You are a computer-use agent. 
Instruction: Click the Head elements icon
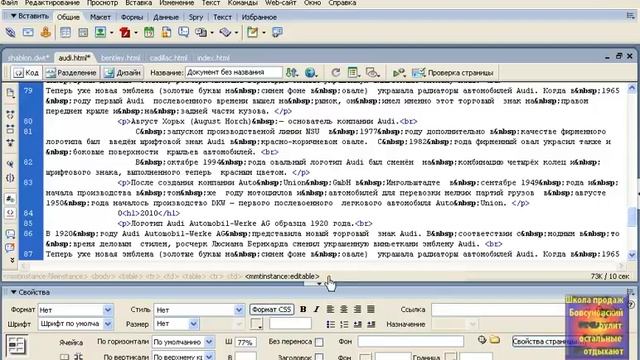pos(201,32)
